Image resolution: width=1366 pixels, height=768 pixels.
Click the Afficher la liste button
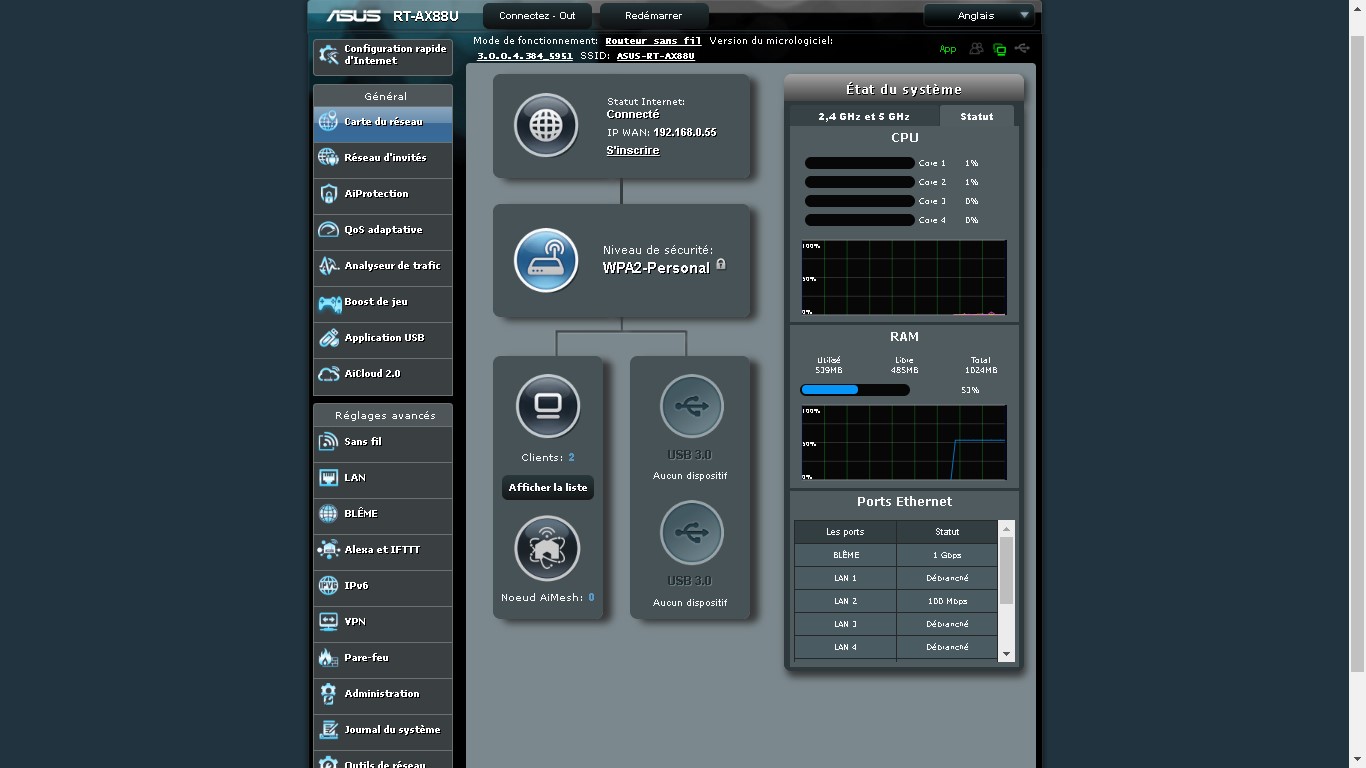[548, 488]
